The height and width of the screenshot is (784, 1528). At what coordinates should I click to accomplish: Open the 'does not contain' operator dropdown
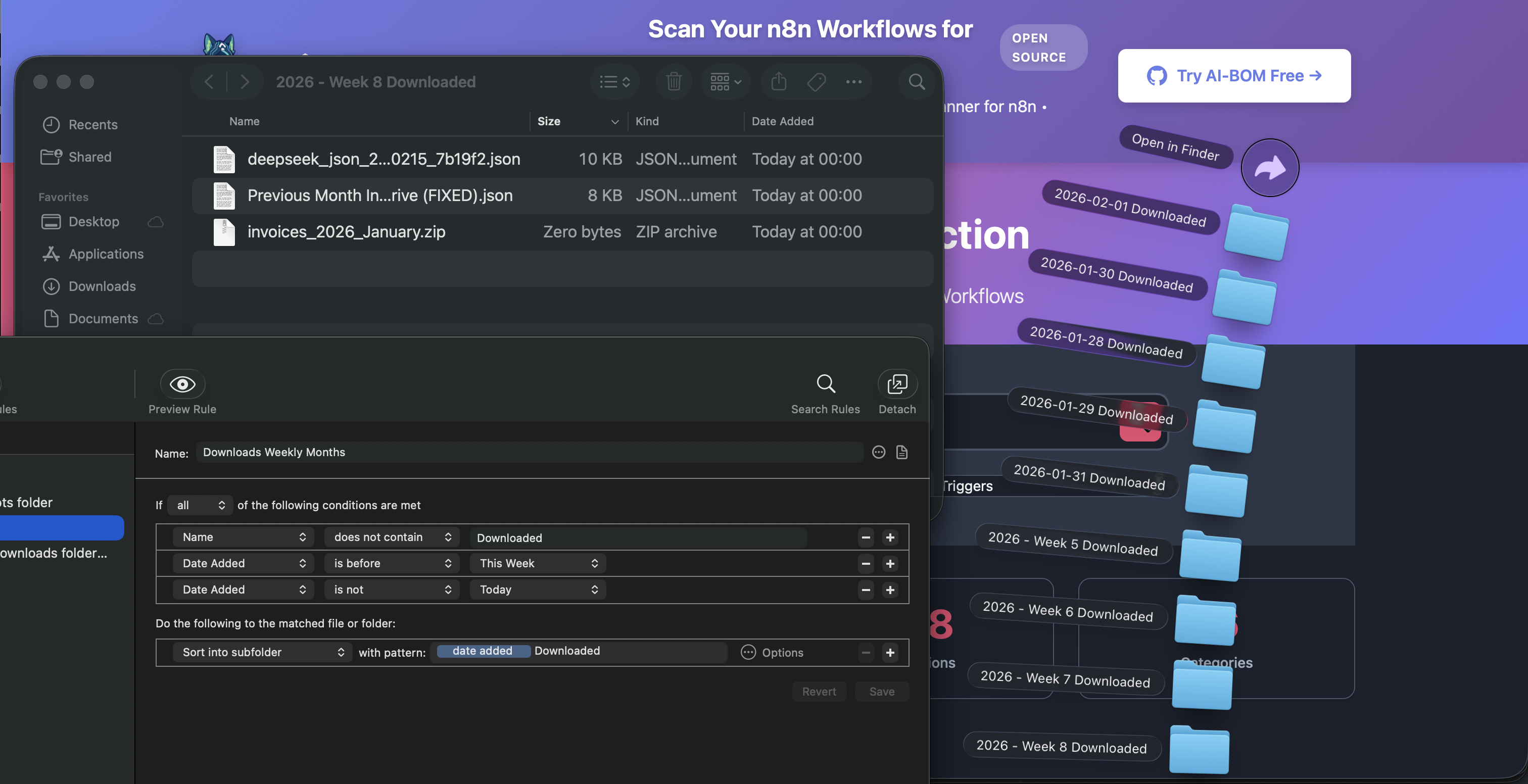click(x=392, y=537)
